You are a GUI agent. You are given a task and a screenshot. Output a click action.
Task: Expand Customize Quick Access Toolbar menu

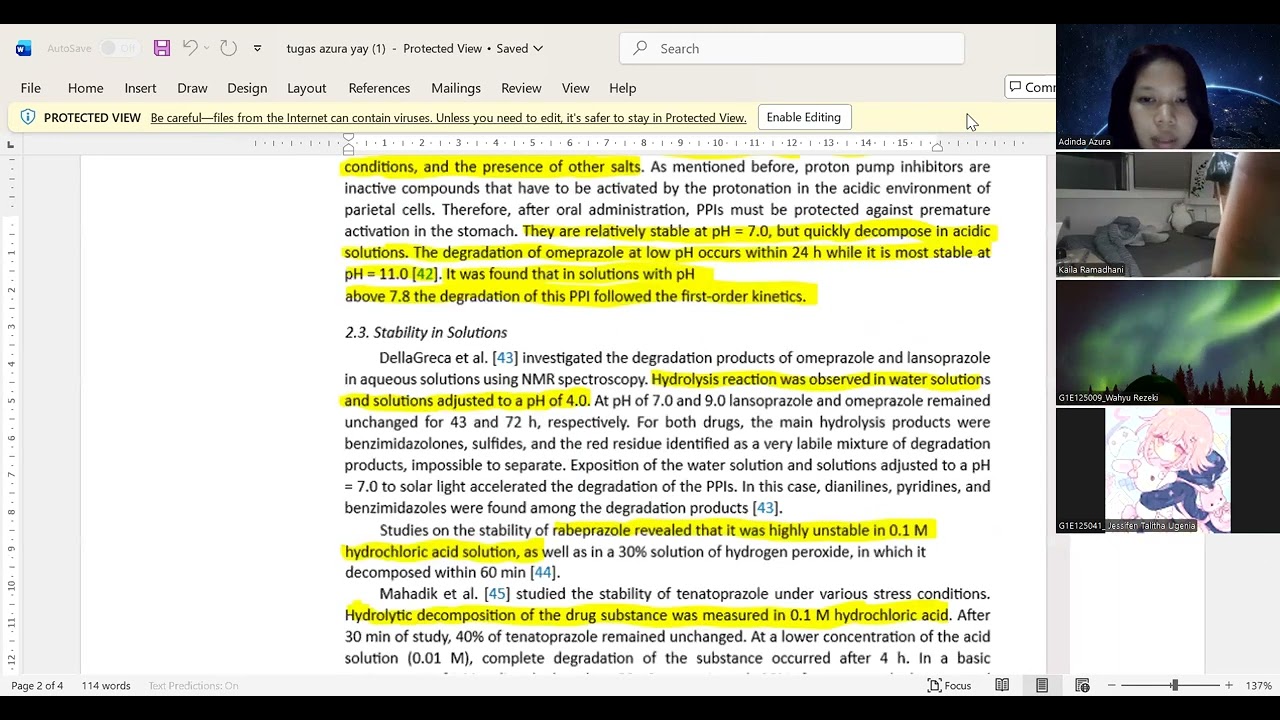(x=257, y=48)
